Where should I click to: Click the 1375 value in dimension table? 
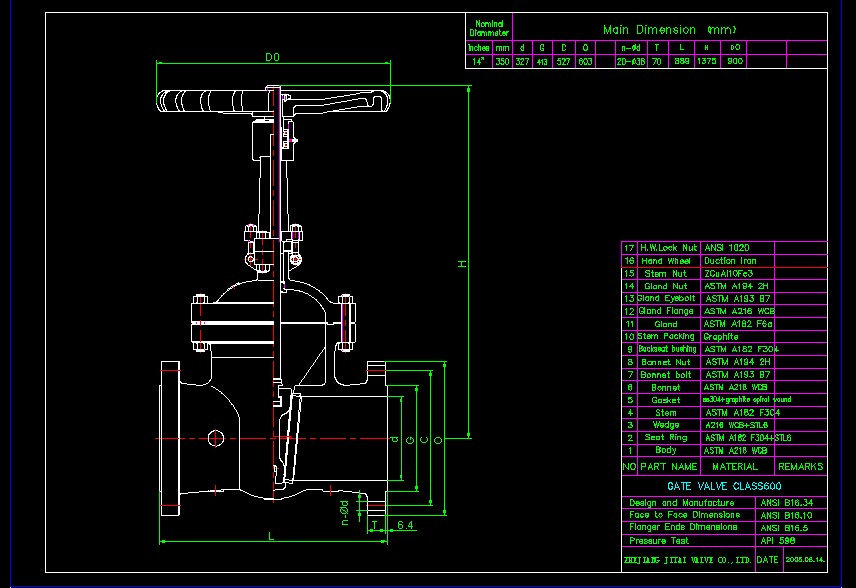(707, 61)
